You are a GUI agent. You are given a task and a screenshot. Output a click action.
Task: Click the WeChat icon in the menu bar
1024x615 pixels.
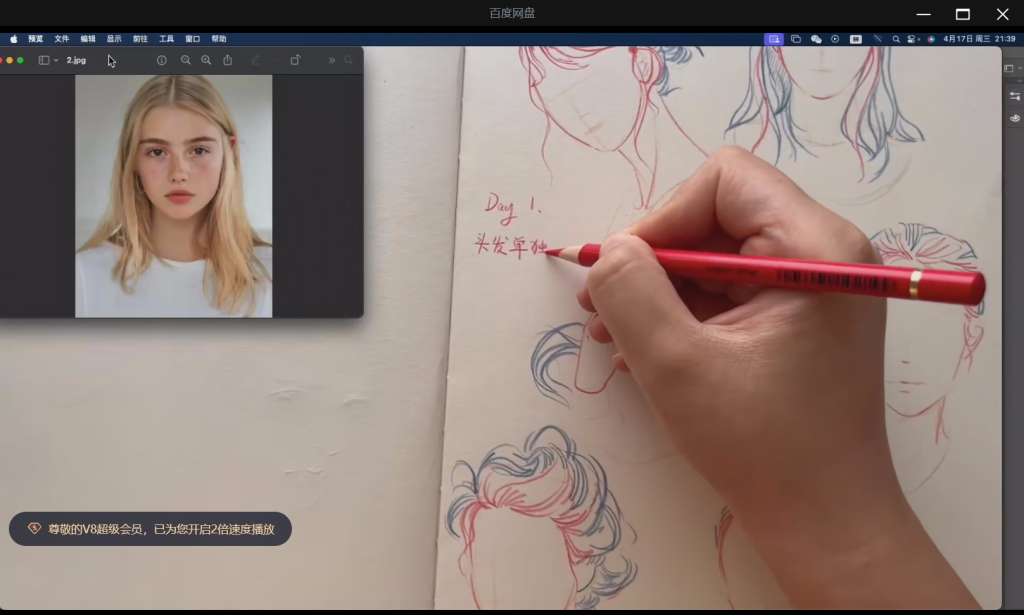click(x=816, y=39)
